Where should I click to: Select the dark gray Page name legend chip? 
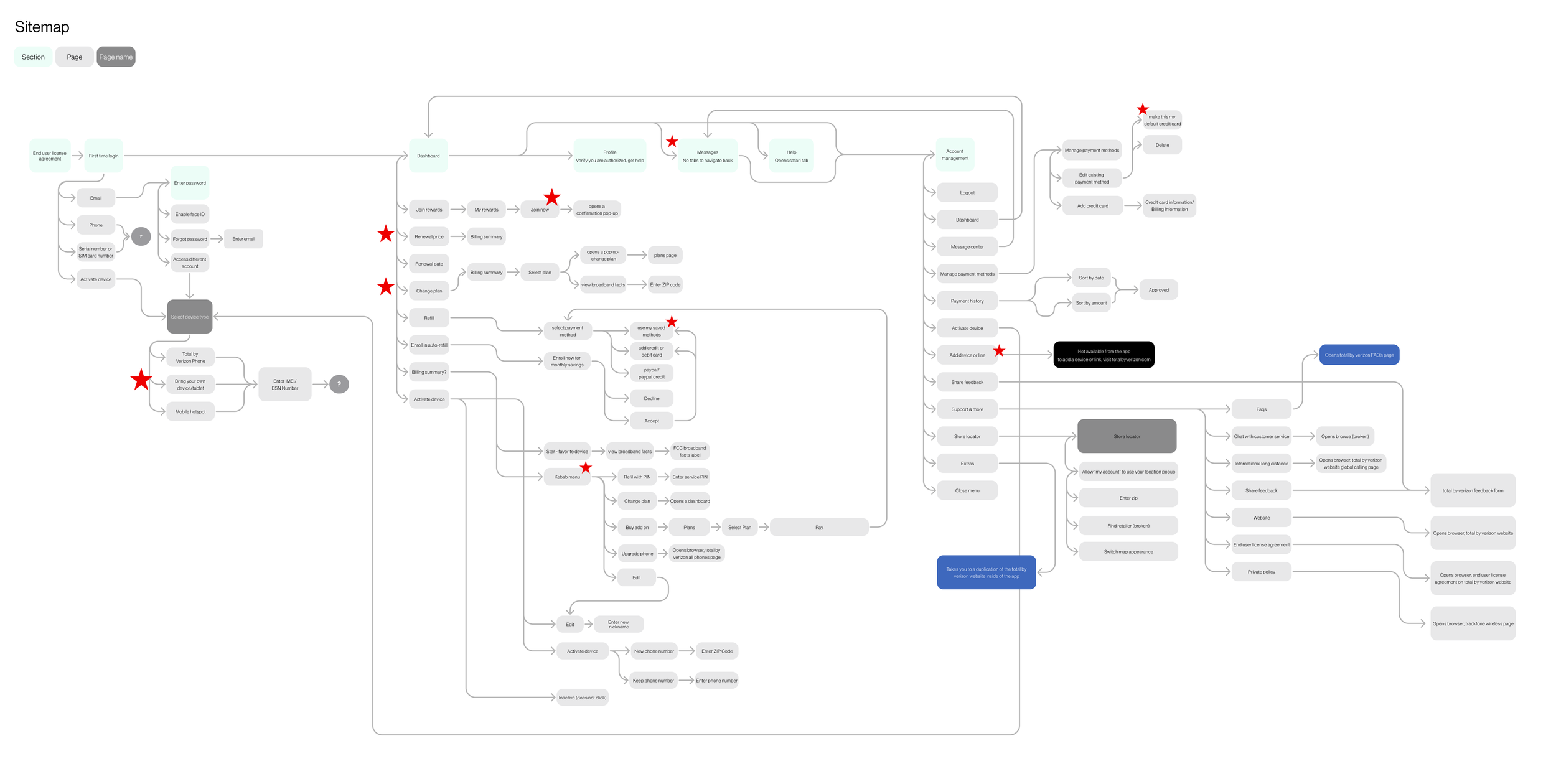[116, 57]
